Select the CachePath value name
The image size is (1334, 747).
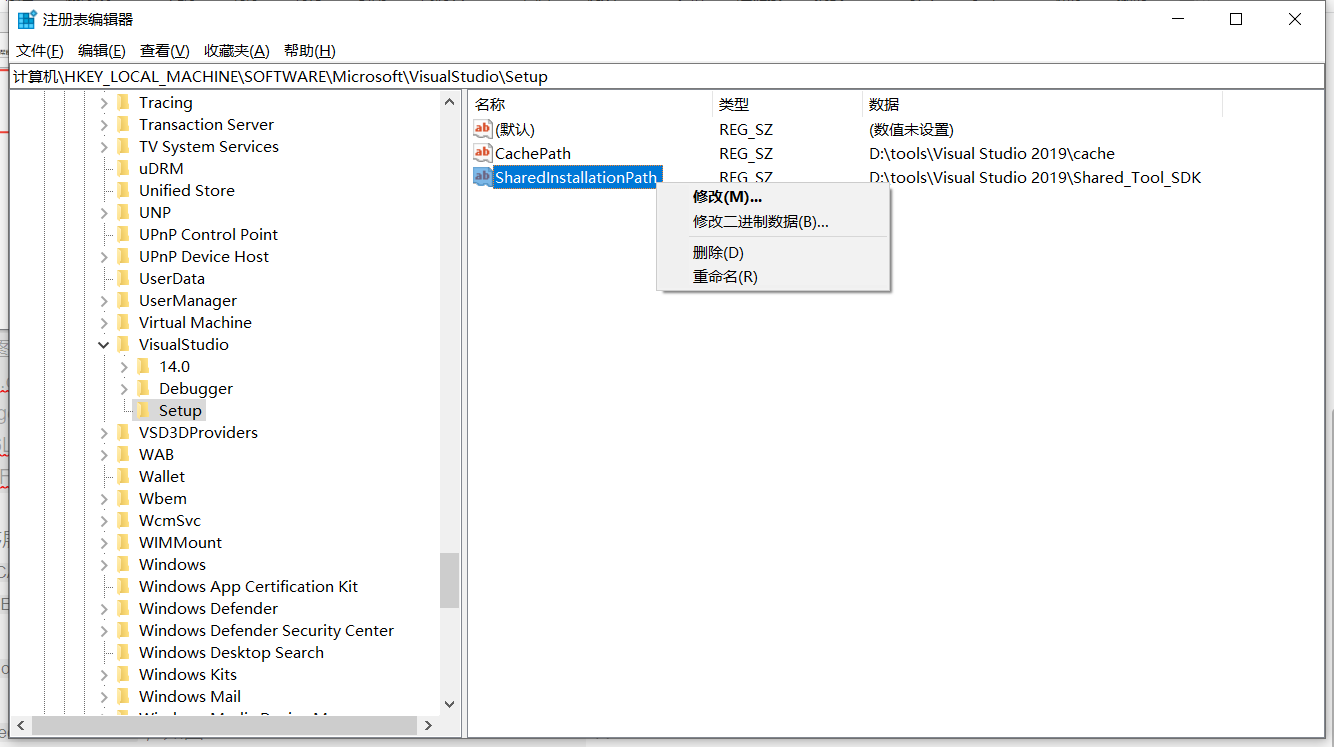click(533, 153)
